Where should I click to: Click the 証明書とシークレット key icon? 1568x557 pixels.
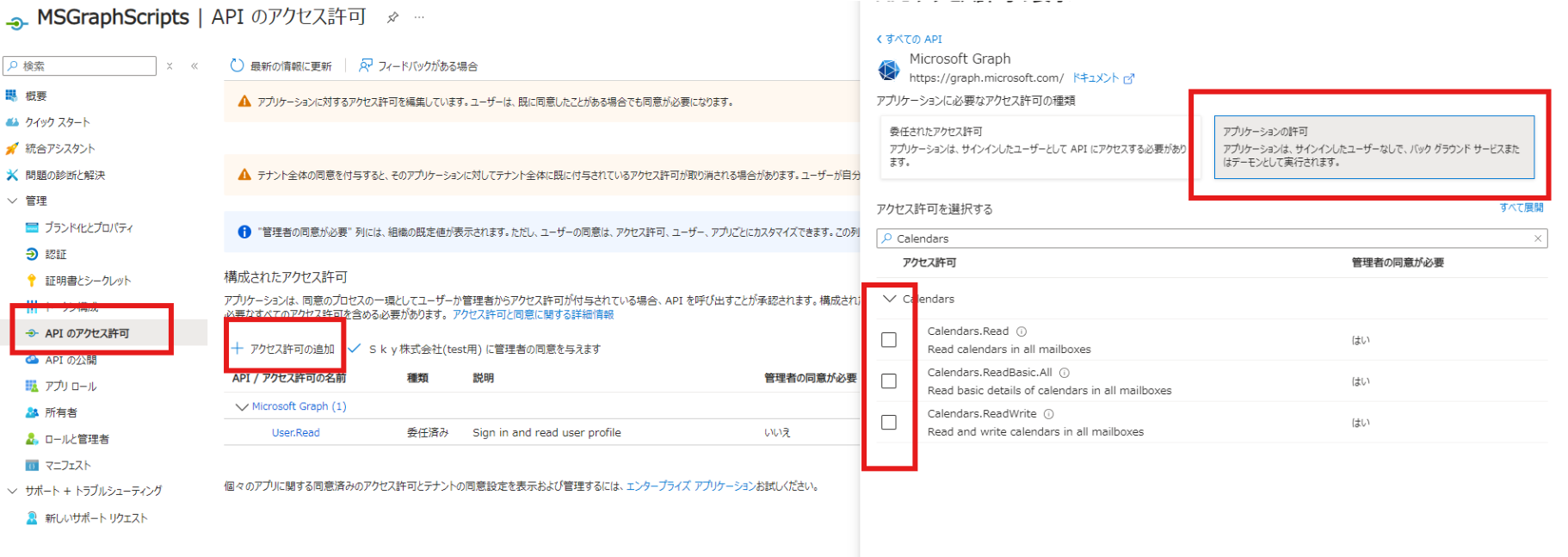pos(32,281)
